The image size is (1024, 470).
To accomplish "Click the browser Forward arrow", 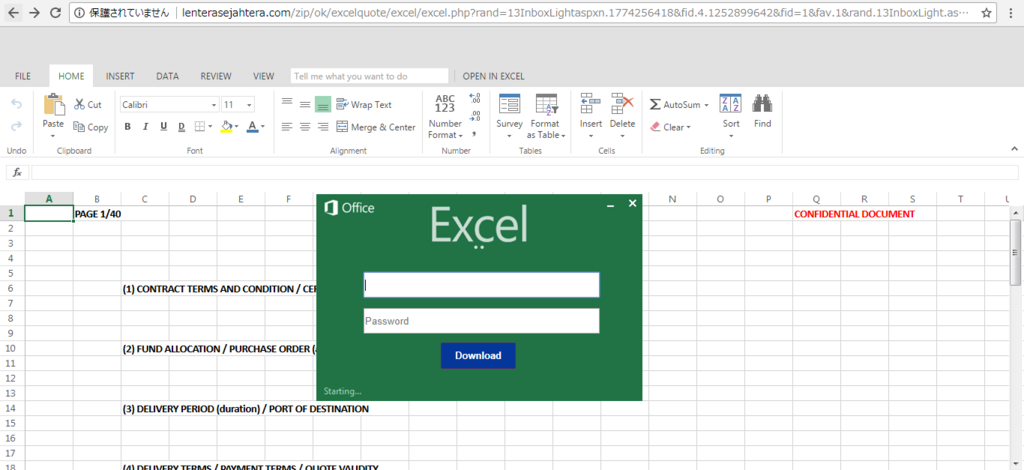I will (35, 12).
